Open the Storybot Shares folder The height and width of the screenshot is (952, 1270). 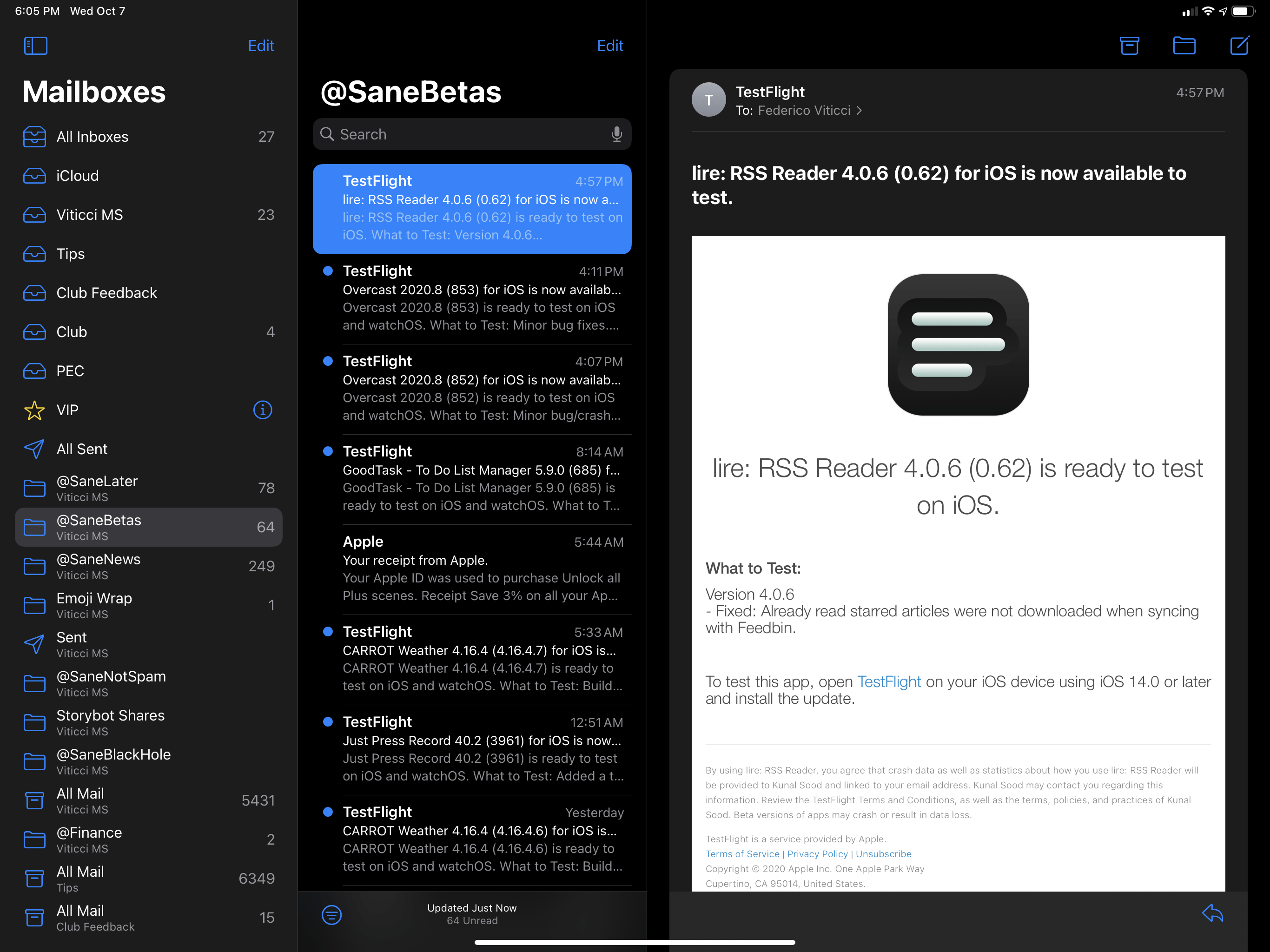[149, 722]
